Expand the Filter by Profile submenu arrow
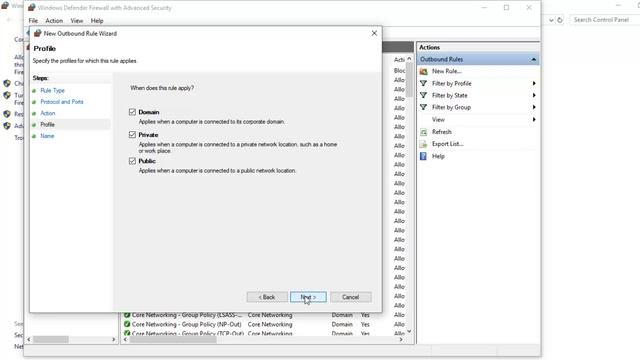 pos(534,83)
